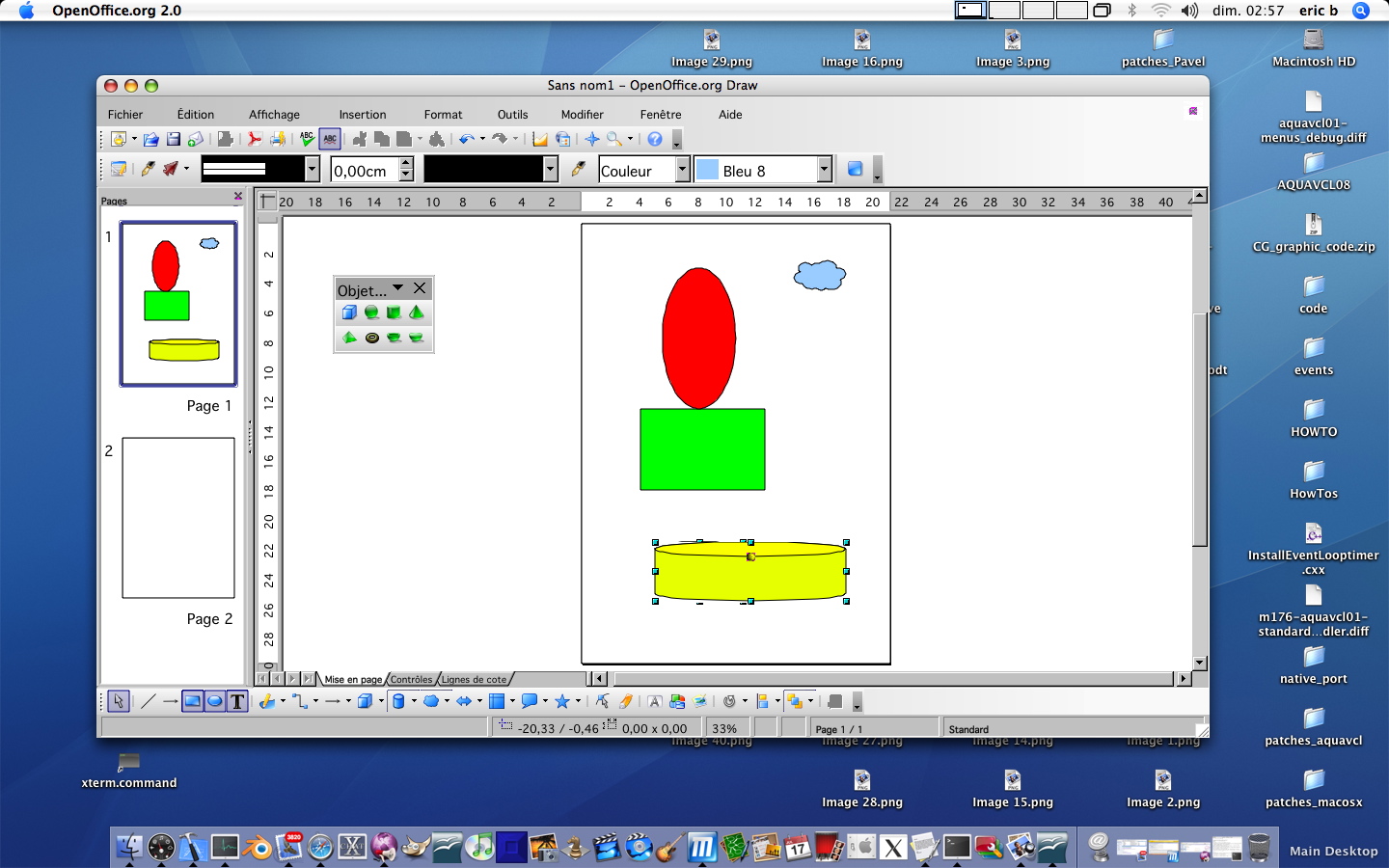The height and width of the screenshot is (868, 1389).
Task: Open the Fichier menu
Action: point(125,114)
